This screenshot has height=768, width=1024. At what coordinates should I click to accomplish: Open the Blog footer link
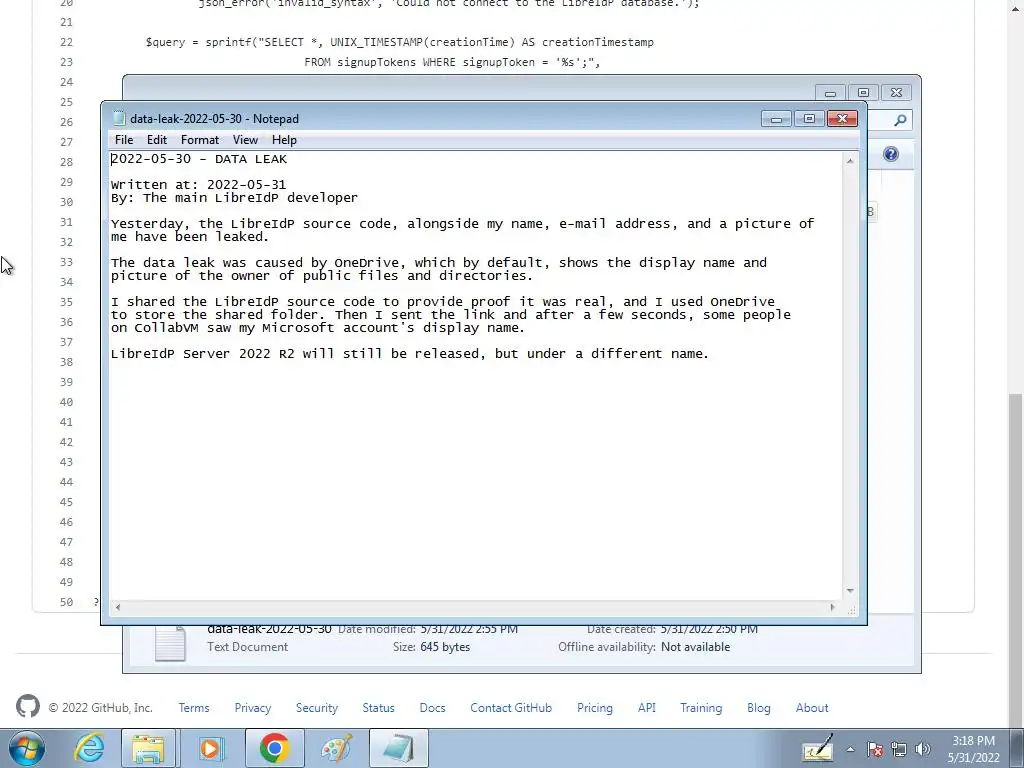pos(758,708)
